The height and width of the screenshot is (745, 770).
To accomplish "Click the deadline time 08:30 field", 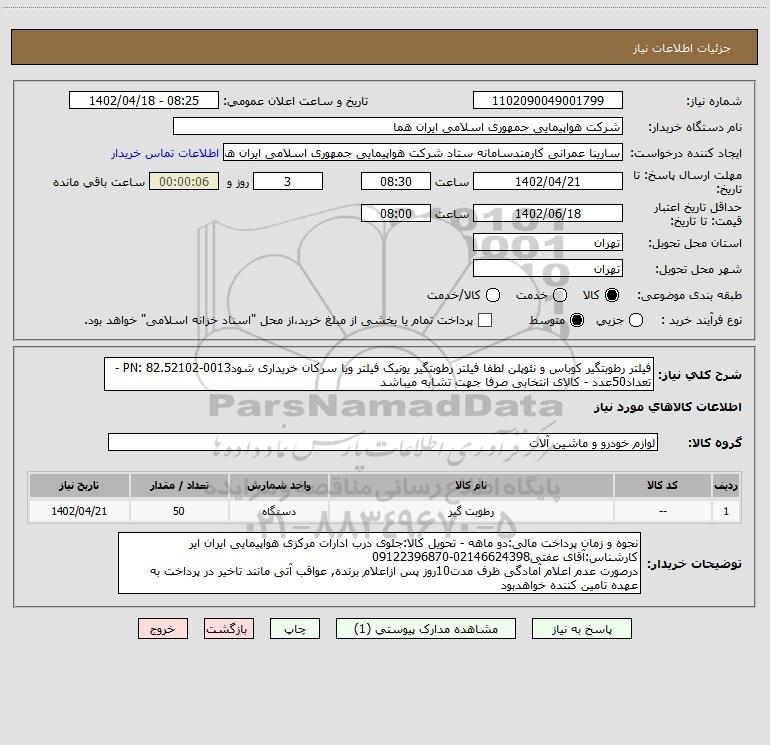I will coord(396,181).
